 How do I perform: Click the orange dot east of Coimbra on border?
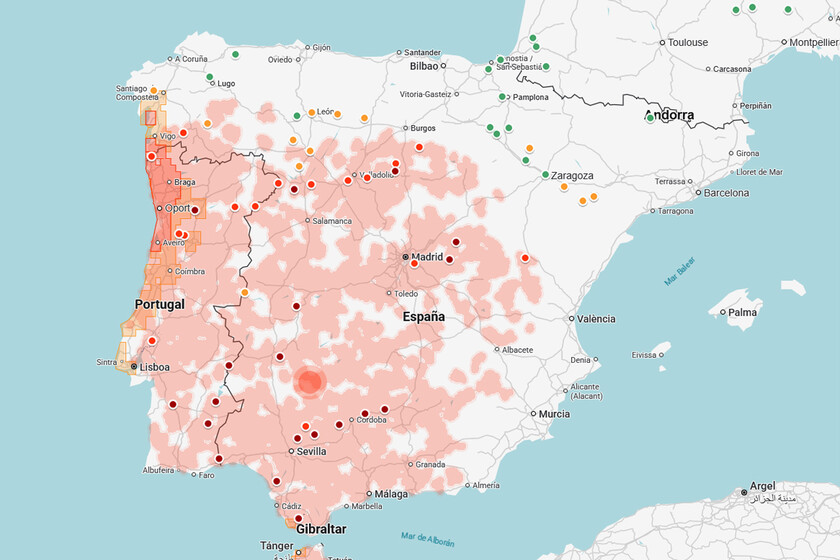pos(244,292)
